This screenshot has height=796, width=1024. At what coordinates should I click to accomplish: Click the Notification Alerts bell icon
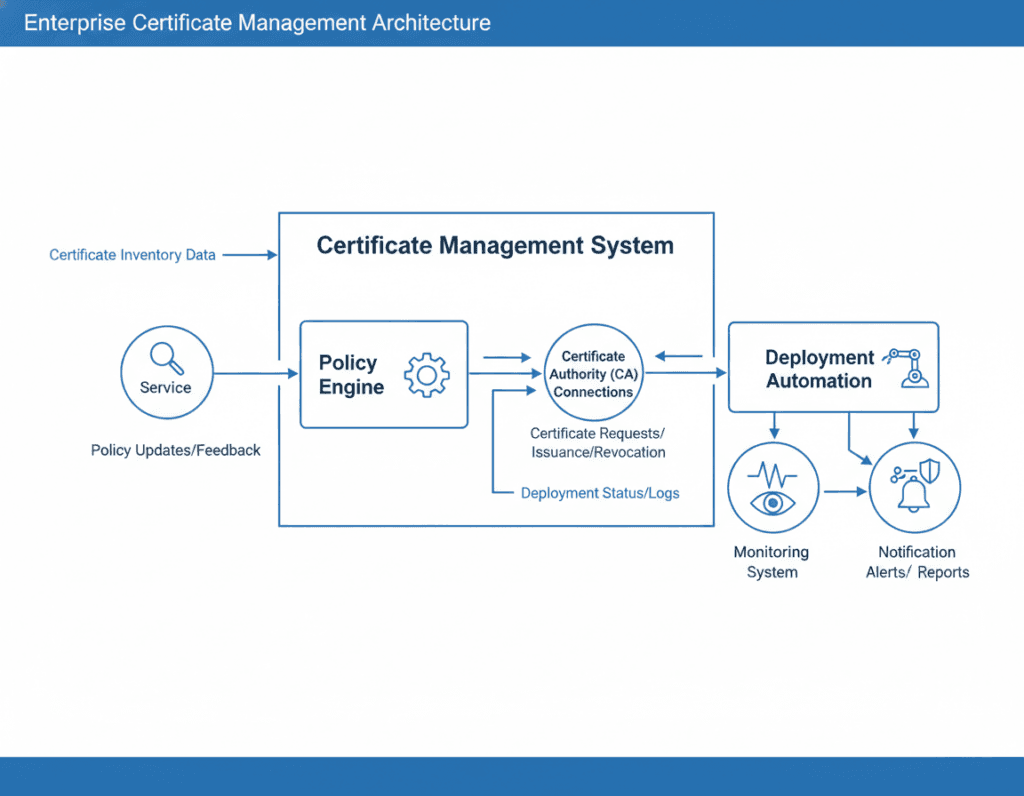(x=915, y=492)
